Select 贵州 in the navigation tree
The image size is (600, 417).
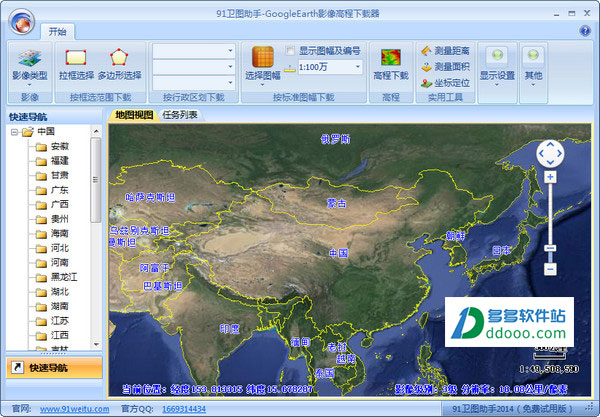coord(60,219)
